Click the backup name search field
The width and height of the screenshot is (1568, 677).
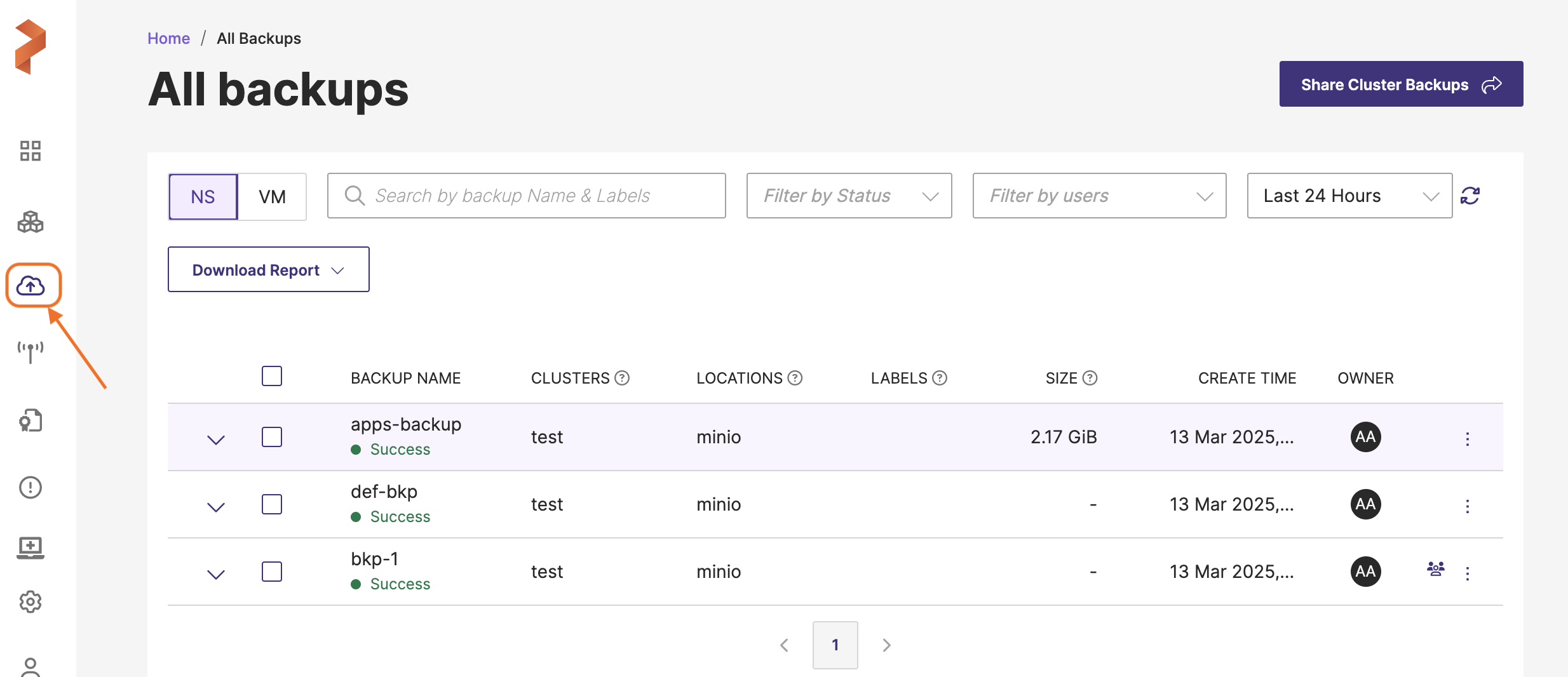click(x=526, y=196)
